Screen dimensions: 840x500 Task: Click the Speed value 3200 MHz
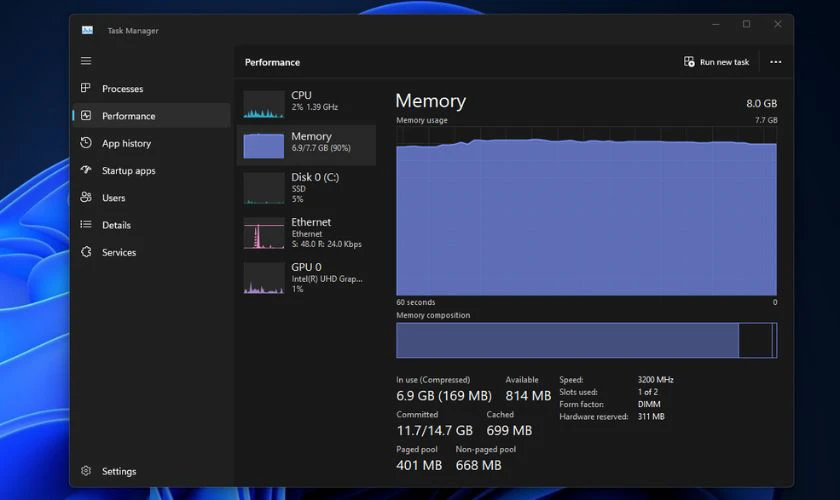click(655, 379)
